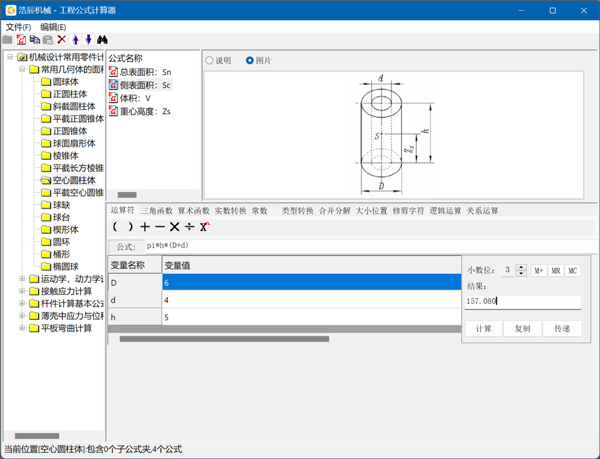
Task: Click the copy toolbar icon
Action: pos(35,39)
